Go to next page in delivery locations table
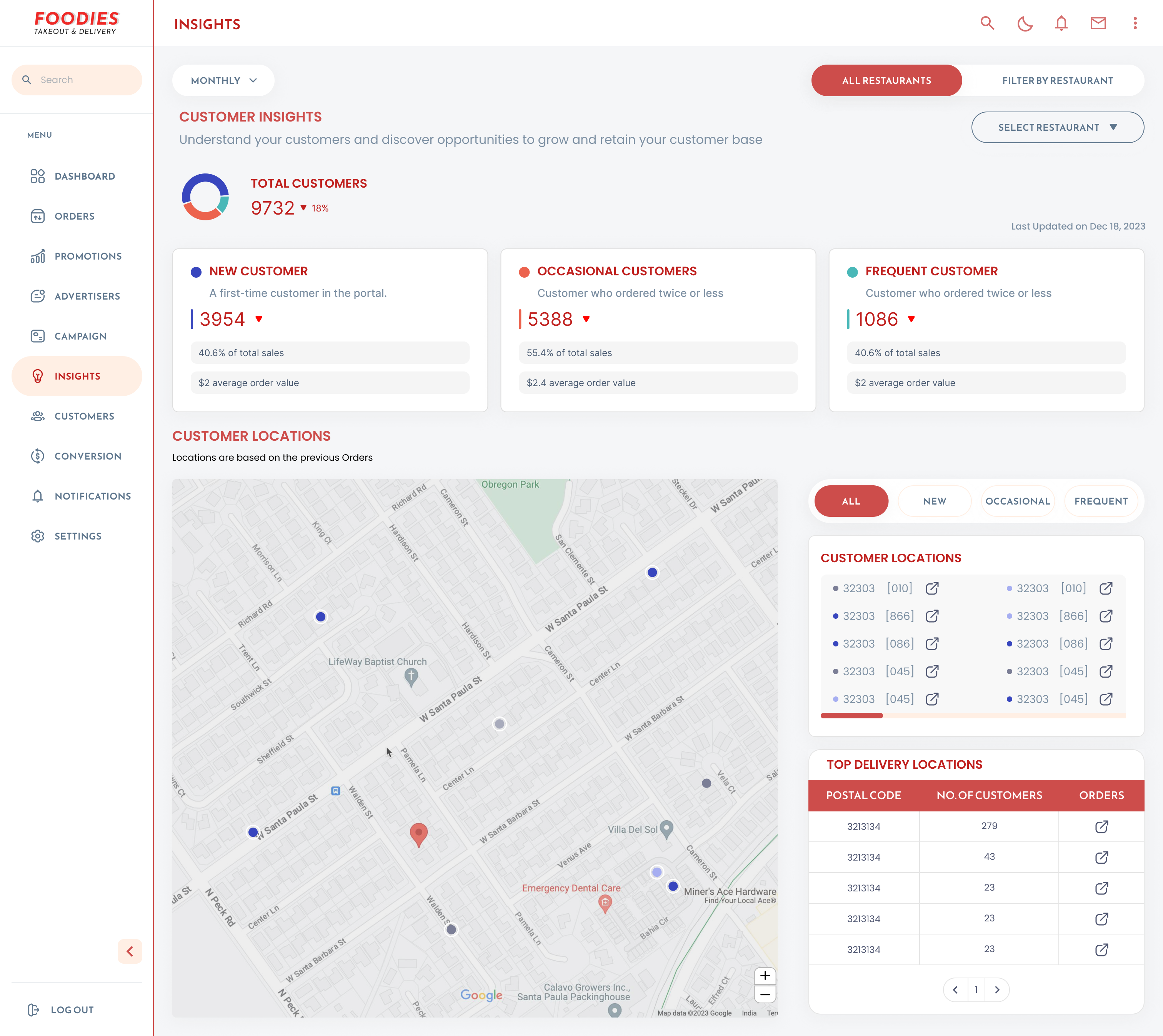This screenshot has height=1036, width=1163. (997, 990)
